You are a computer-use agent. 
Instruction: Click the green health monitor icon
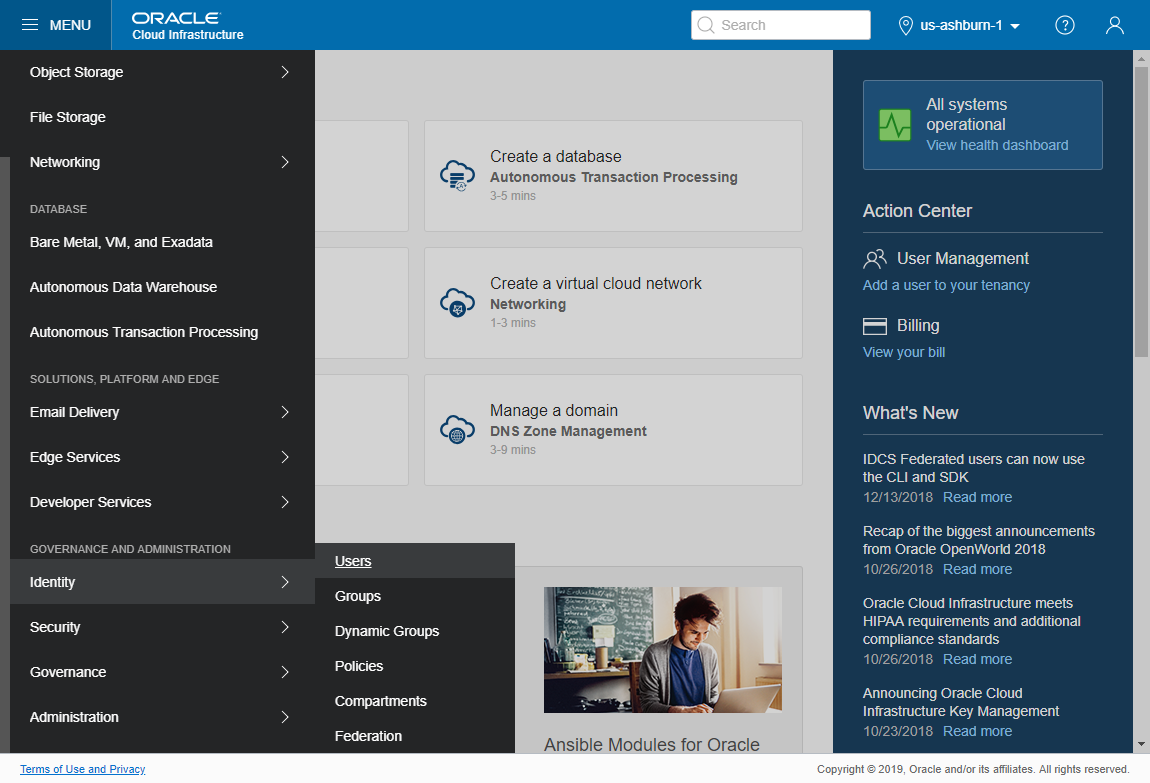tap(894, 125)
